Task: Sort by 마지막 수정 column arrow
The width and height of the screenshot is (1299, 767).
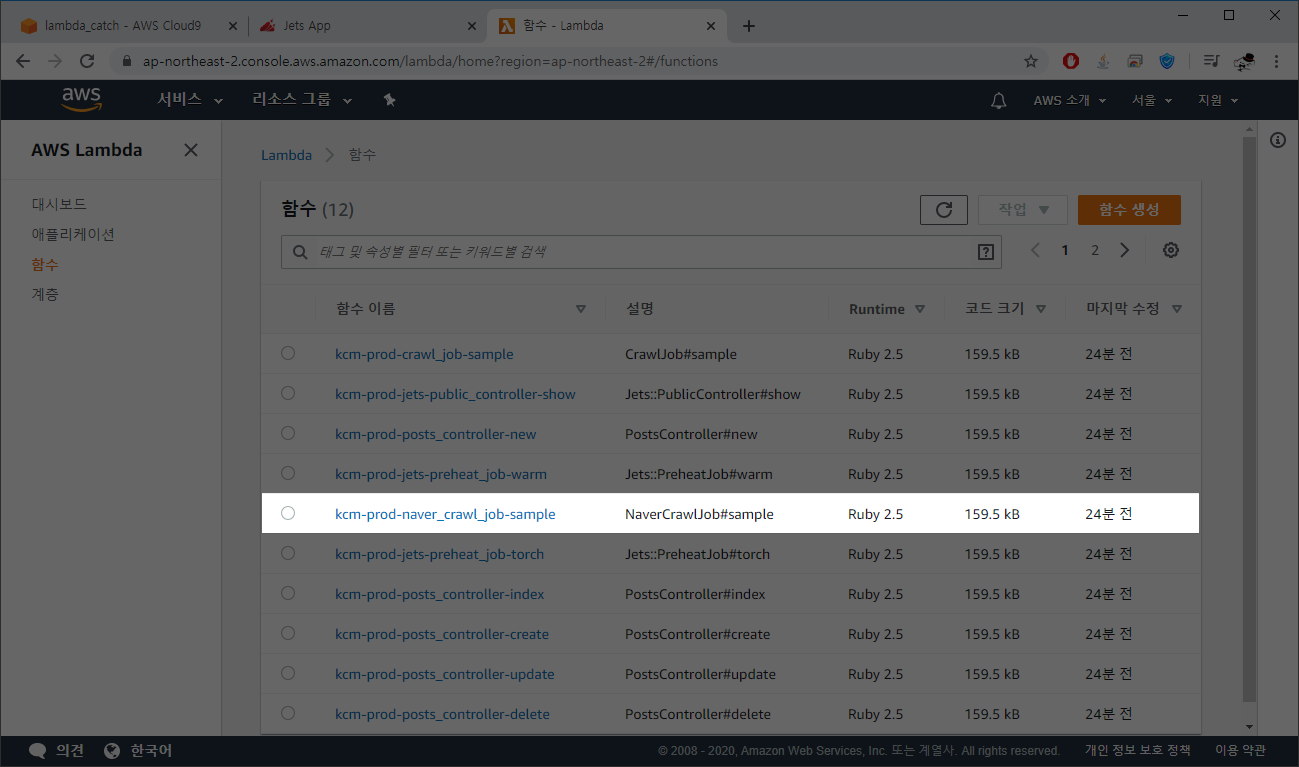Action: [1177, 309]
